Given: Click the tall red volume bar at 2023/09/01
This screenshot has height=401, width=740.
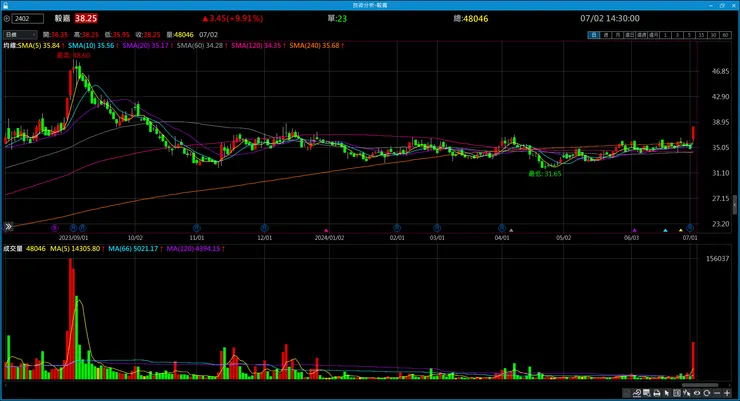Looking at the screenshot, I should [71, 319].
